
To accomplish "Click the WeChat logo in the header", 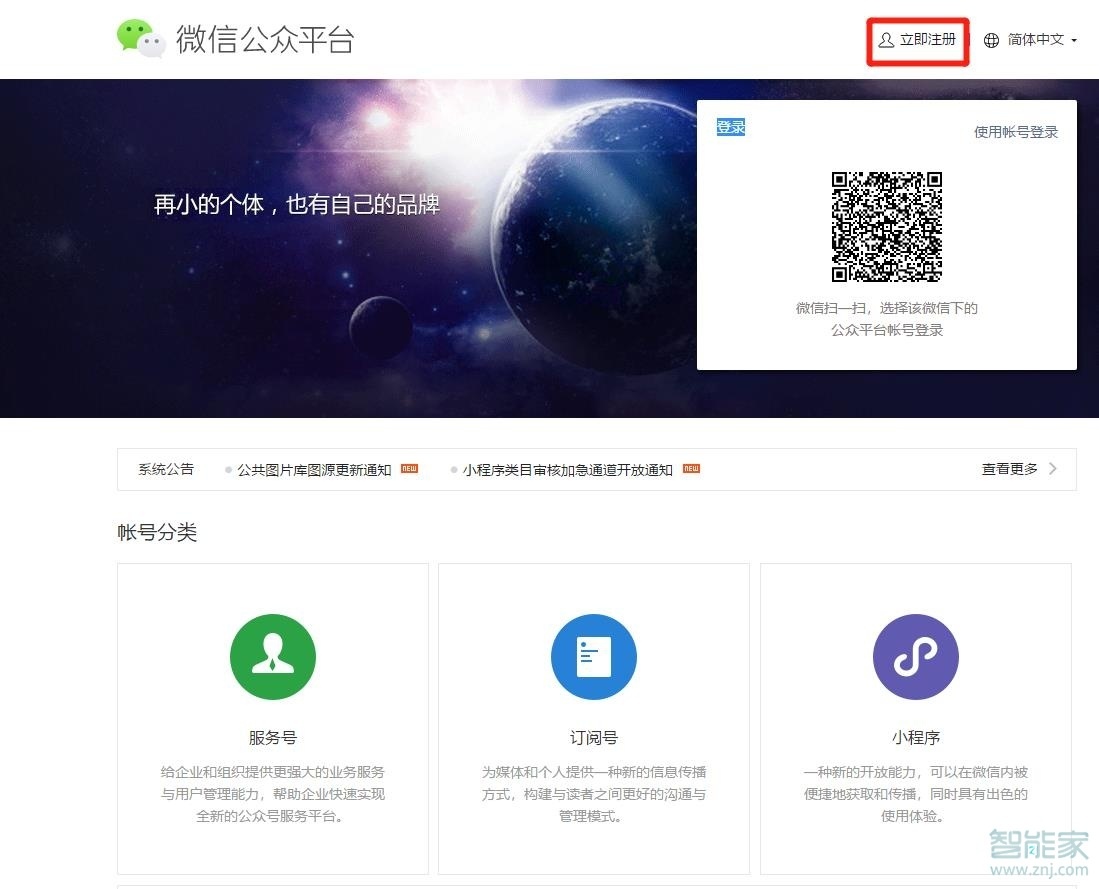I will tap(140, 38).
